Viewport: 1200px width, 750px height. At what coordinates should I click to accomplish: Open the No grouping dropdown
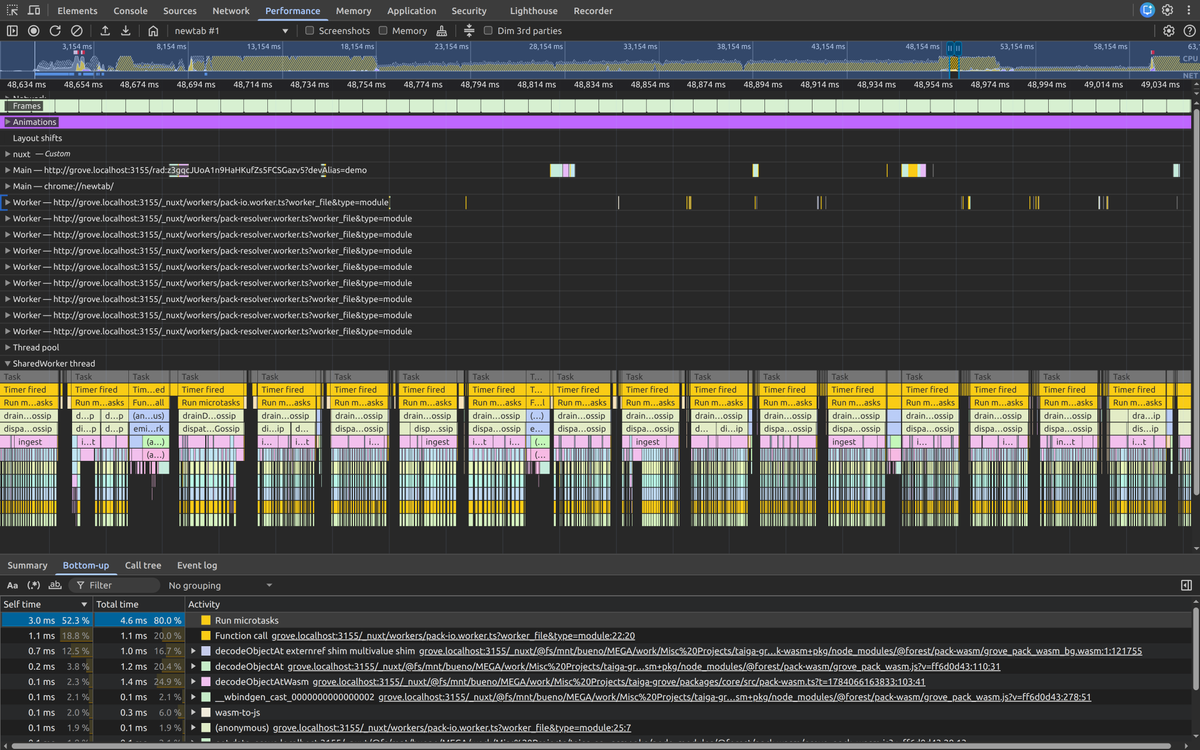coord(220,585)
